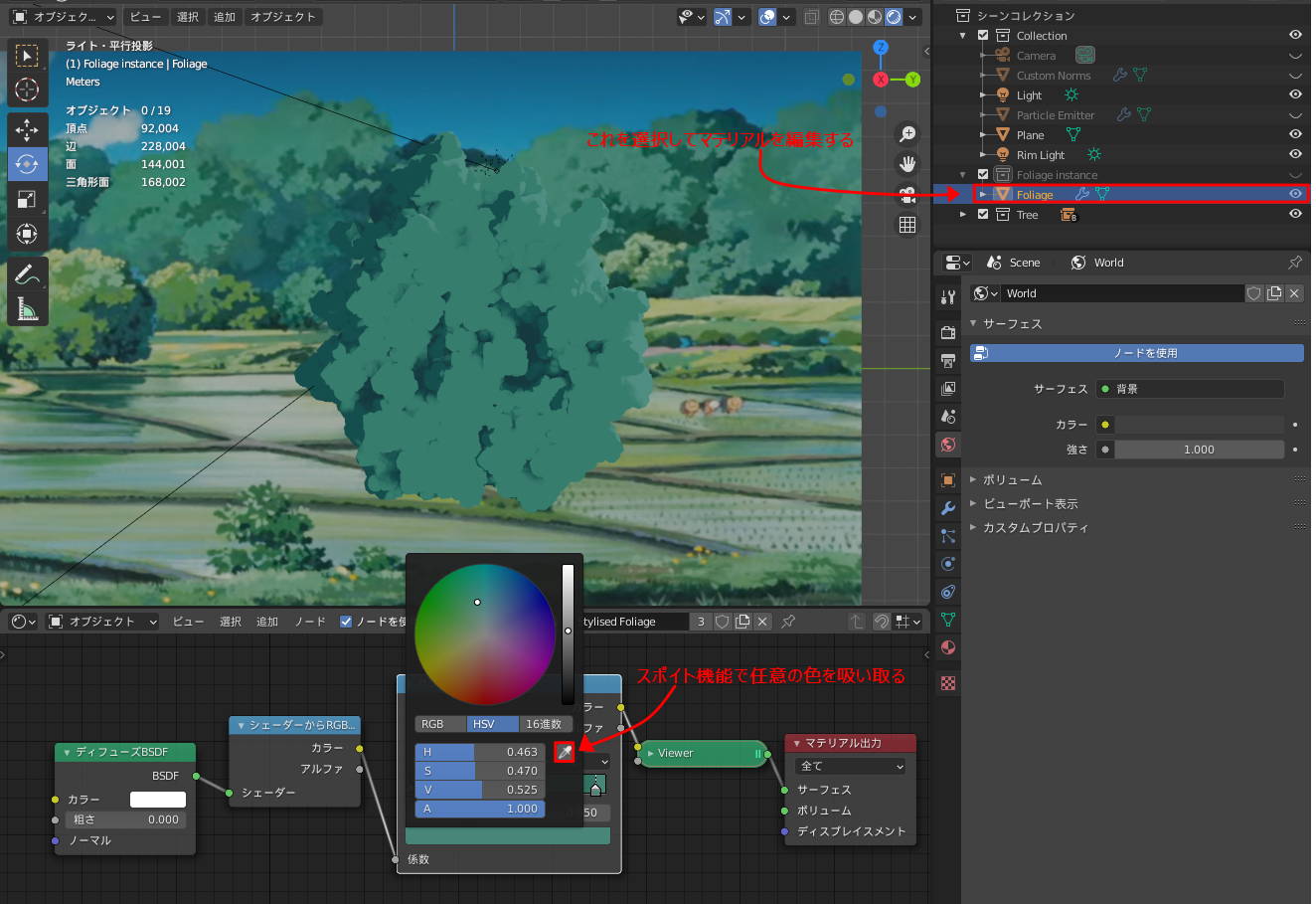Hide the Plane object in outliner
Screen dimensions: 1316x904
click(1295, 134)
